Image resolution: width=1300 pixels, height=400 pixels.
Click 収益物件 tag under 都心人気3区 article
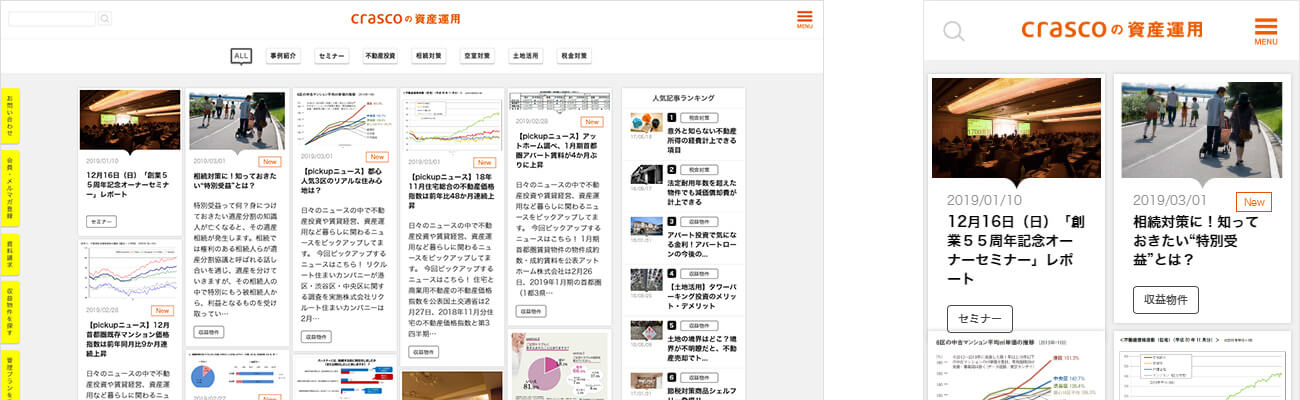pyautogui.click(x=316, y=337)
